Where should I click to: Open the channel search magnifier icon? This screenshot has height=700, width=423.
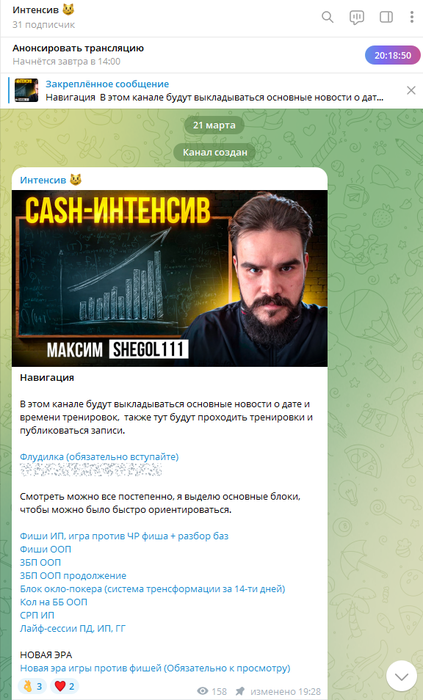click(328, 17)
